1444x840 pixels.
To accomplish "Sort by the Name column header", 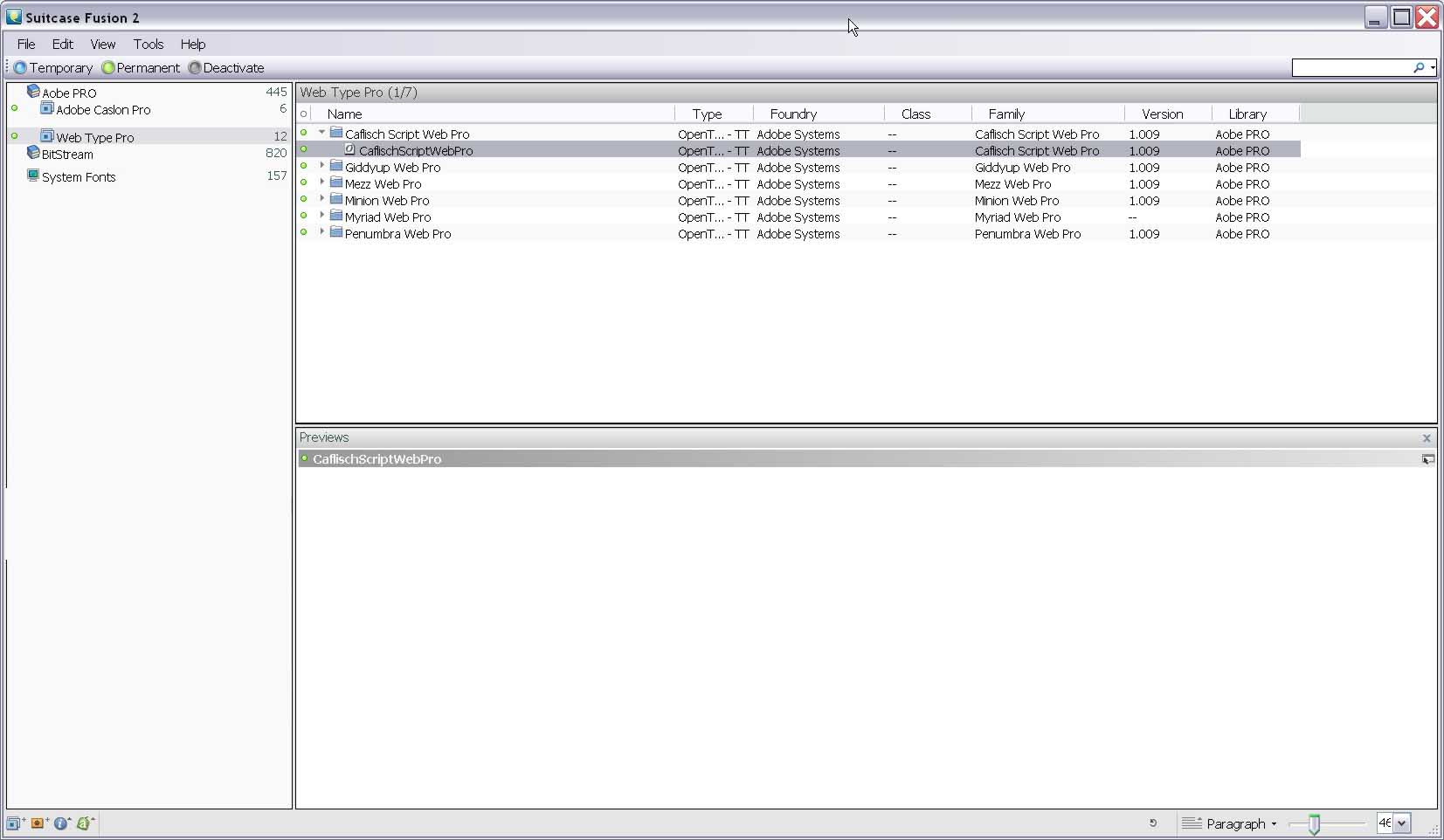I will click(x=493, y=114).
